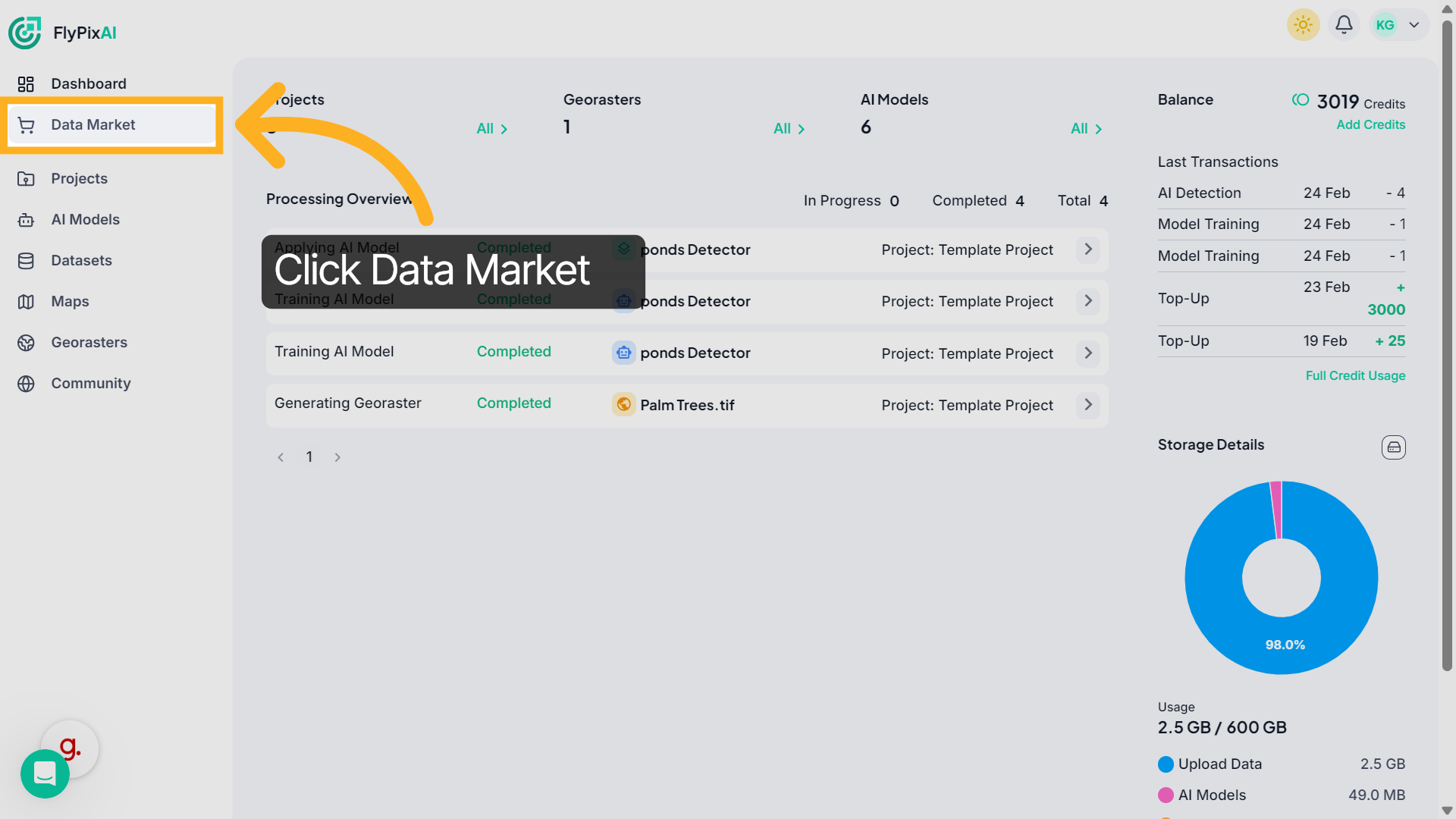Click the Projects folder icon
This screenshot has height=819, width=1456.
[x=26, y=179]
